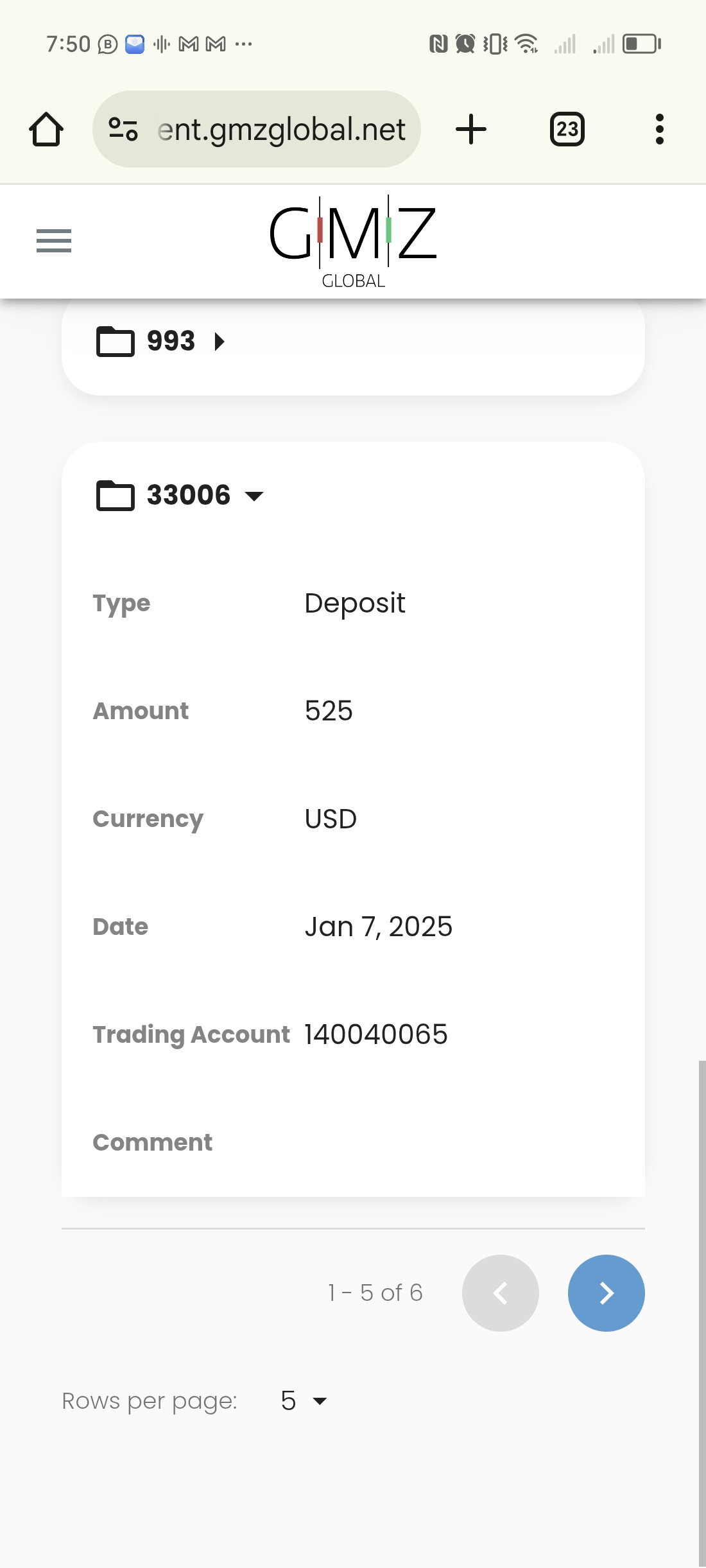The image size is (706, 1568).
Task: Expand the 993 transaction row
Action: pos(220,342)
